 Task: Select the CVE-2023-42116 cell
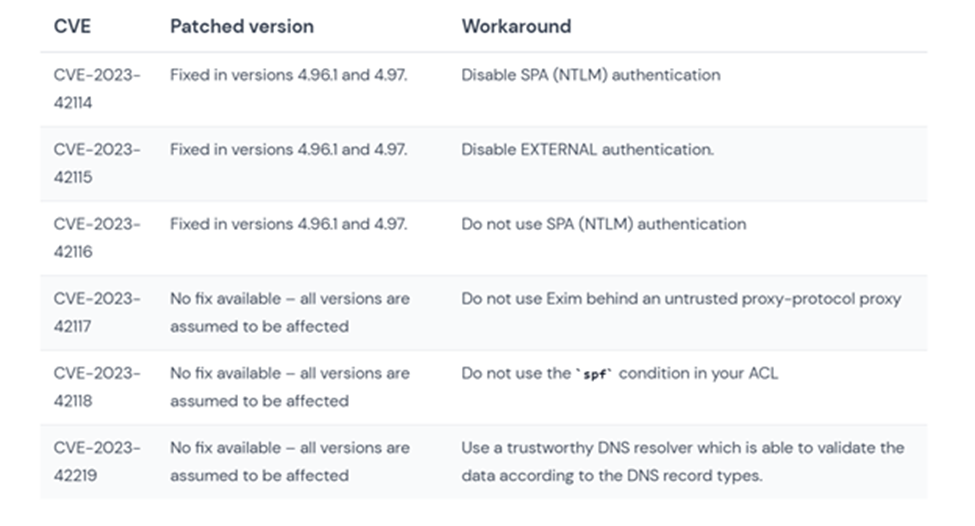click(x=97, y=238)
